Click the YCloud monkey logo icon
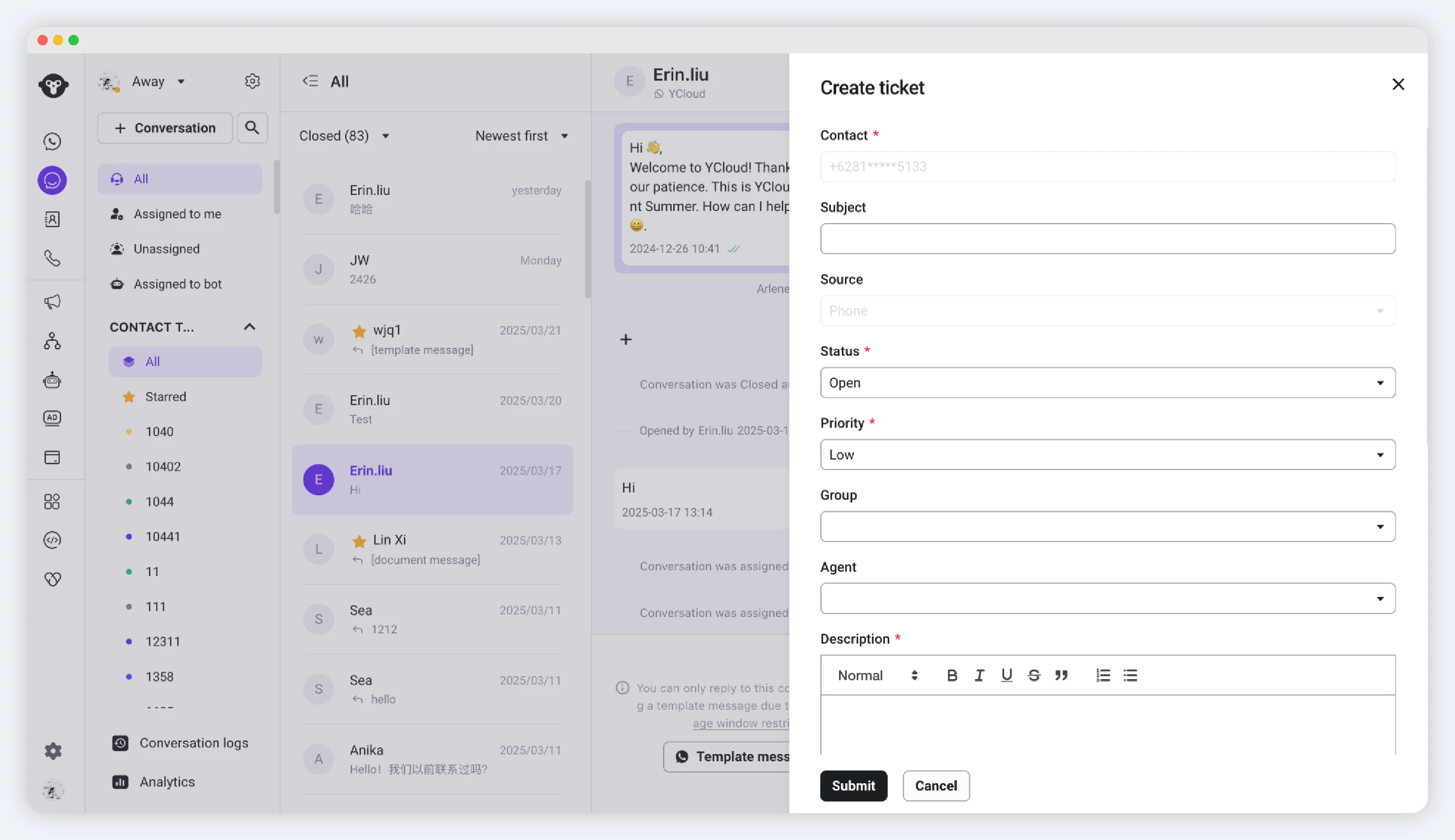 click(x=53, y=86)
